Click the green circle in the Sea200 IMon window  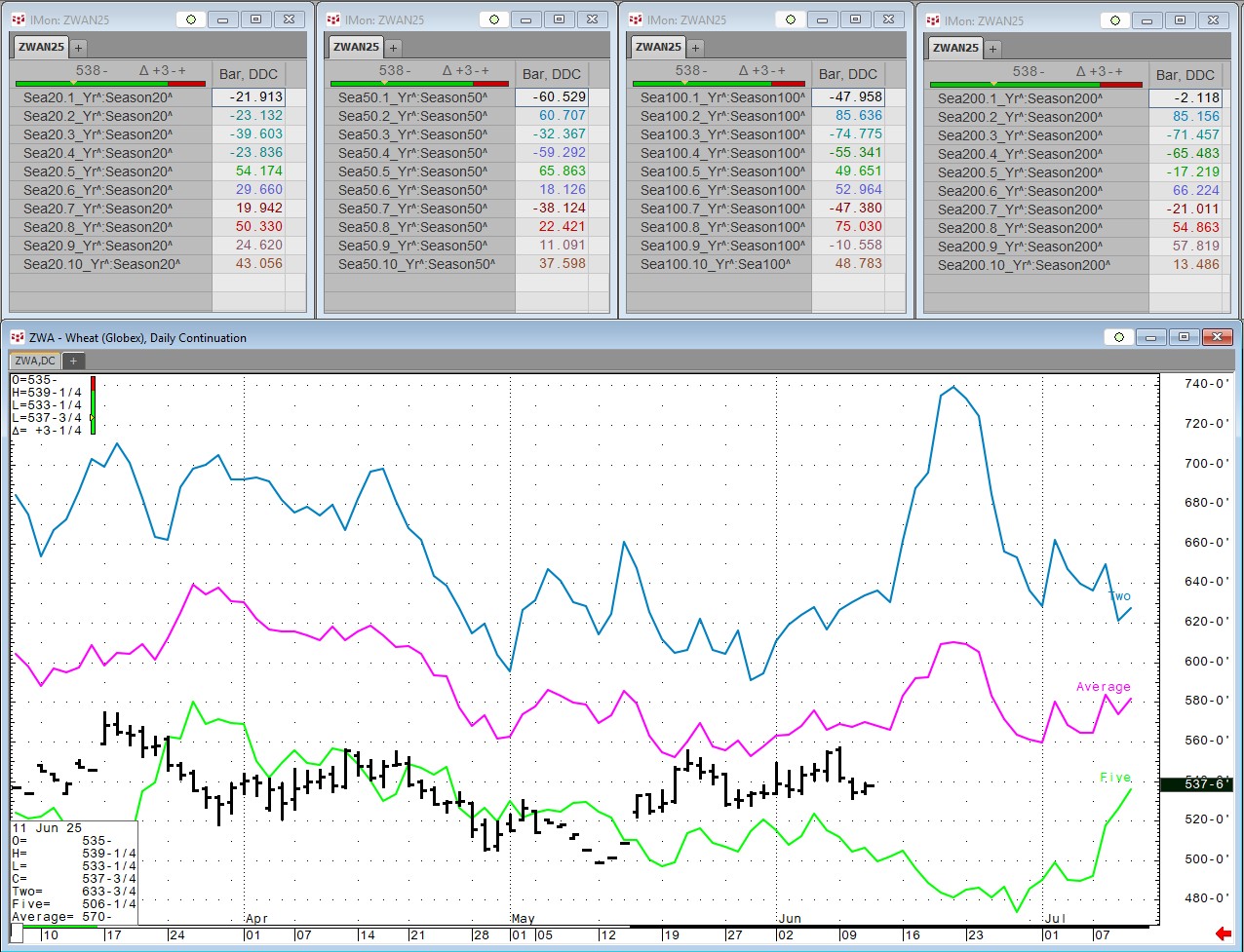1115,20
